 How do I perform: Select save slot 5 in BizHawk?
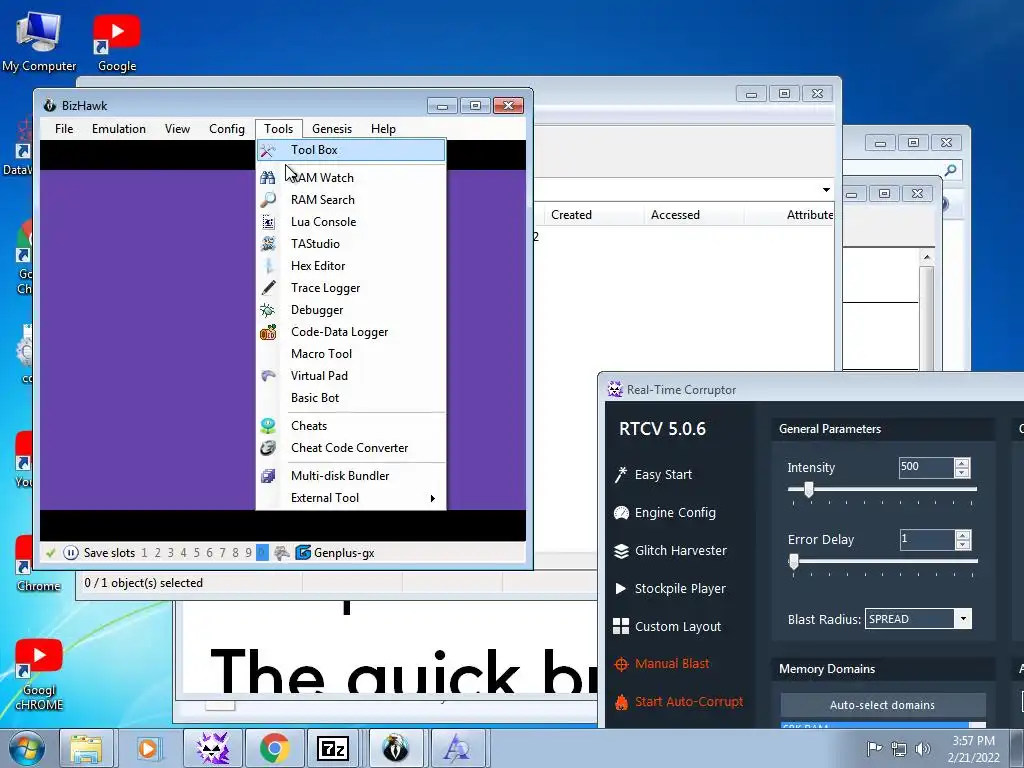click(x=197, y=552)
